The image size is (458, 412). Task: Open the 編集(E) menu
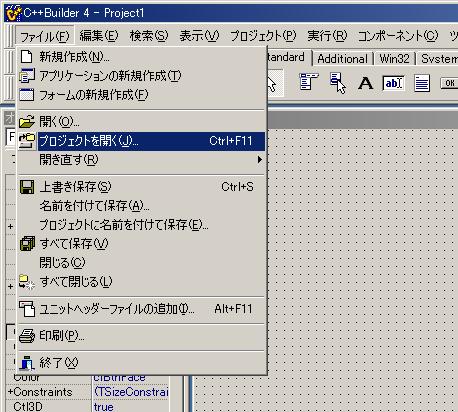pos(99,36)
